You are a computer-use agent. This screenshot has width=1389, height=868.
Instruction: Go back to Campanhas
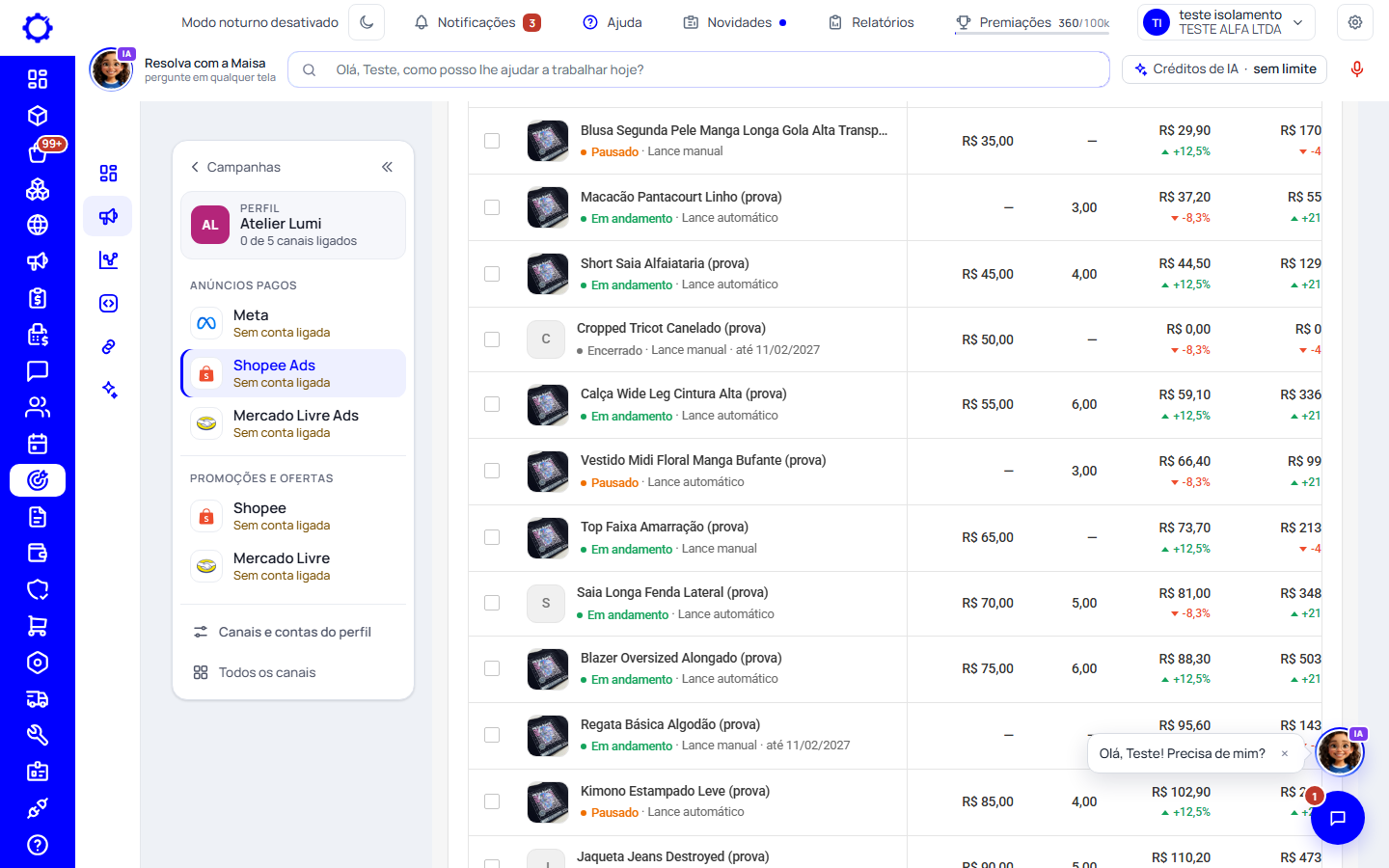(x=235, y=167)
